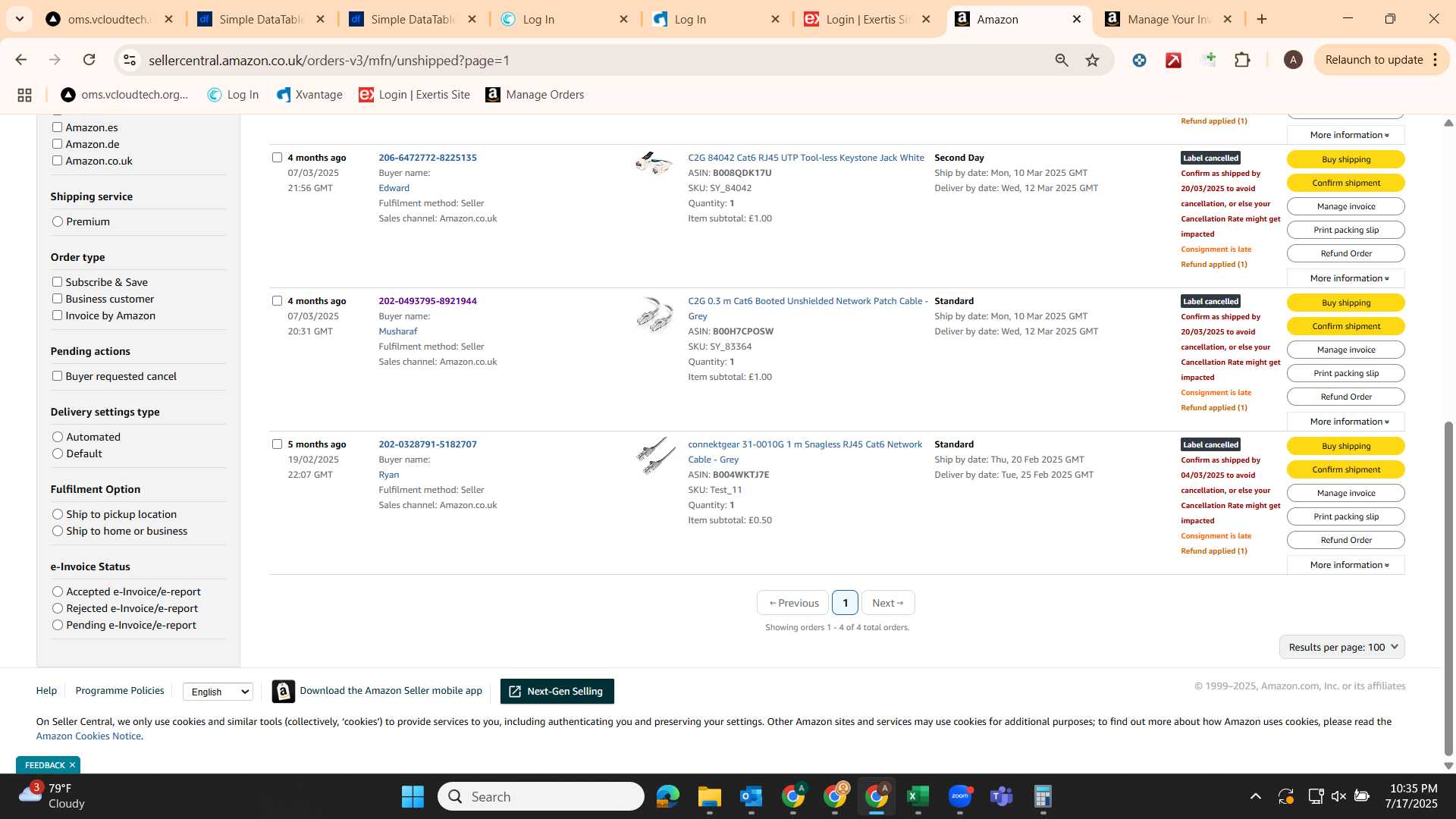Show hidden system tray icons

click(1256, 796)
